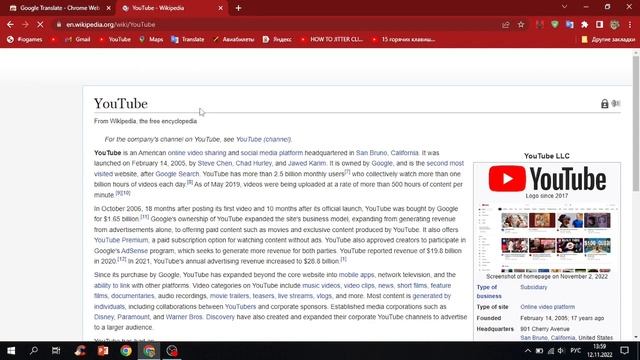Open site info via address bar lock
The image size is (640, 360).
pyautogui.click(x=59, y=24)
